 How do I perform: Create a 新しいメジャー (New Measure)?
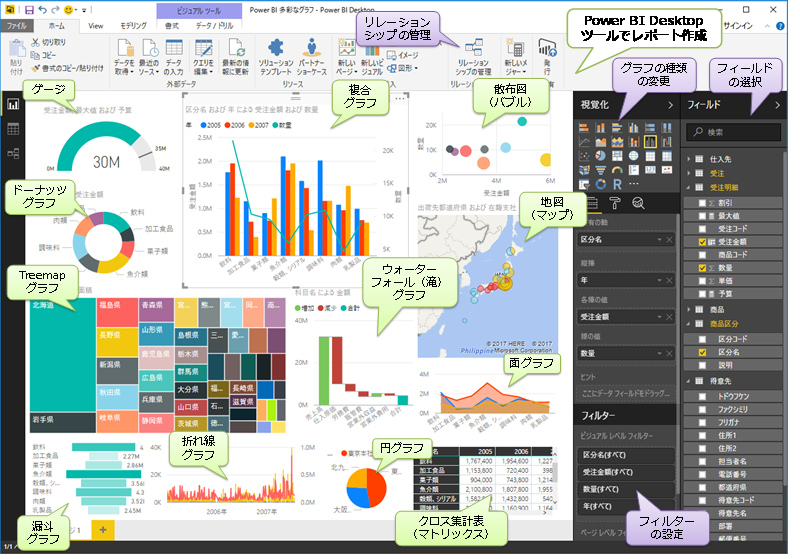516,57
